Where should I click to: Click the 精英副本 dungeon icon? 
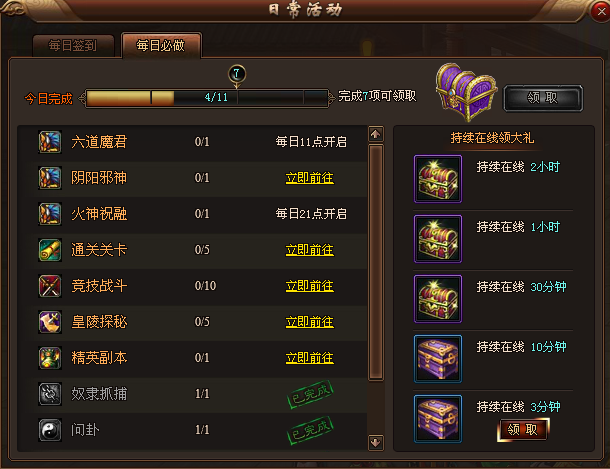tap(50, 358)
